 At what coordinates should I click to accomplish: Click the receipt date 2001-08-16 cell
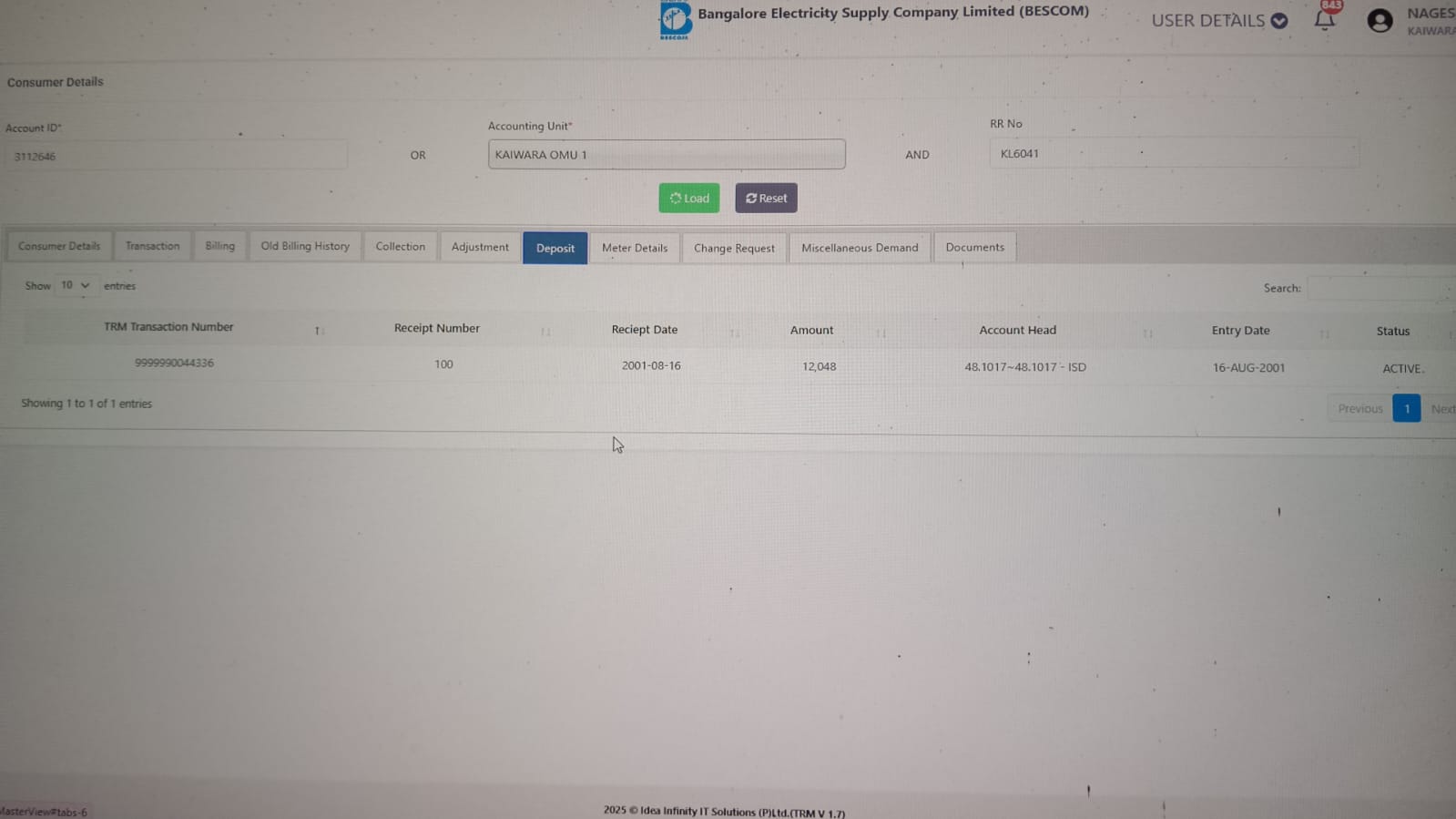point(651,365)
